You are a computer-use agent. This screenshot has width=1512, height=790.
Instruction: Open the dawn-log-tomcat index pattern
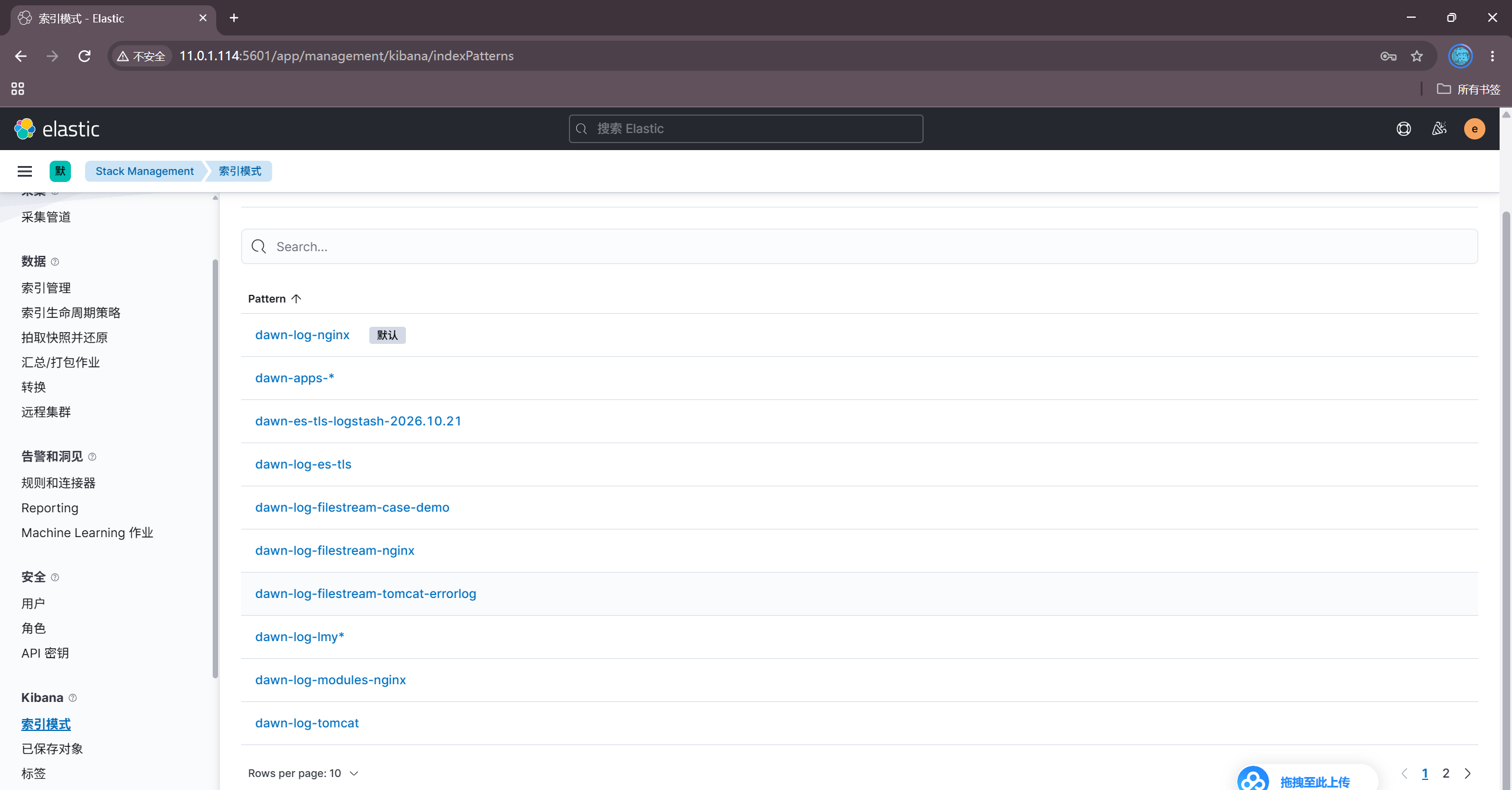307,723
